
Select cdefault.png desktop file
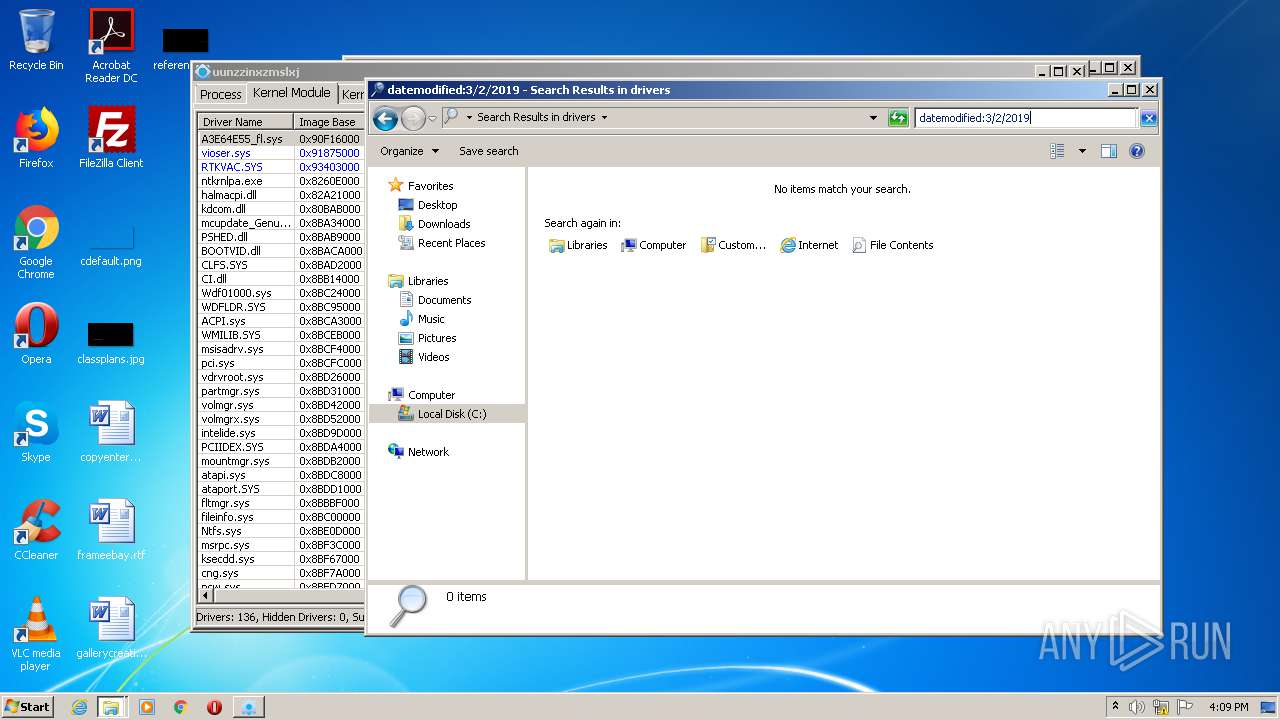click(111, 244)
